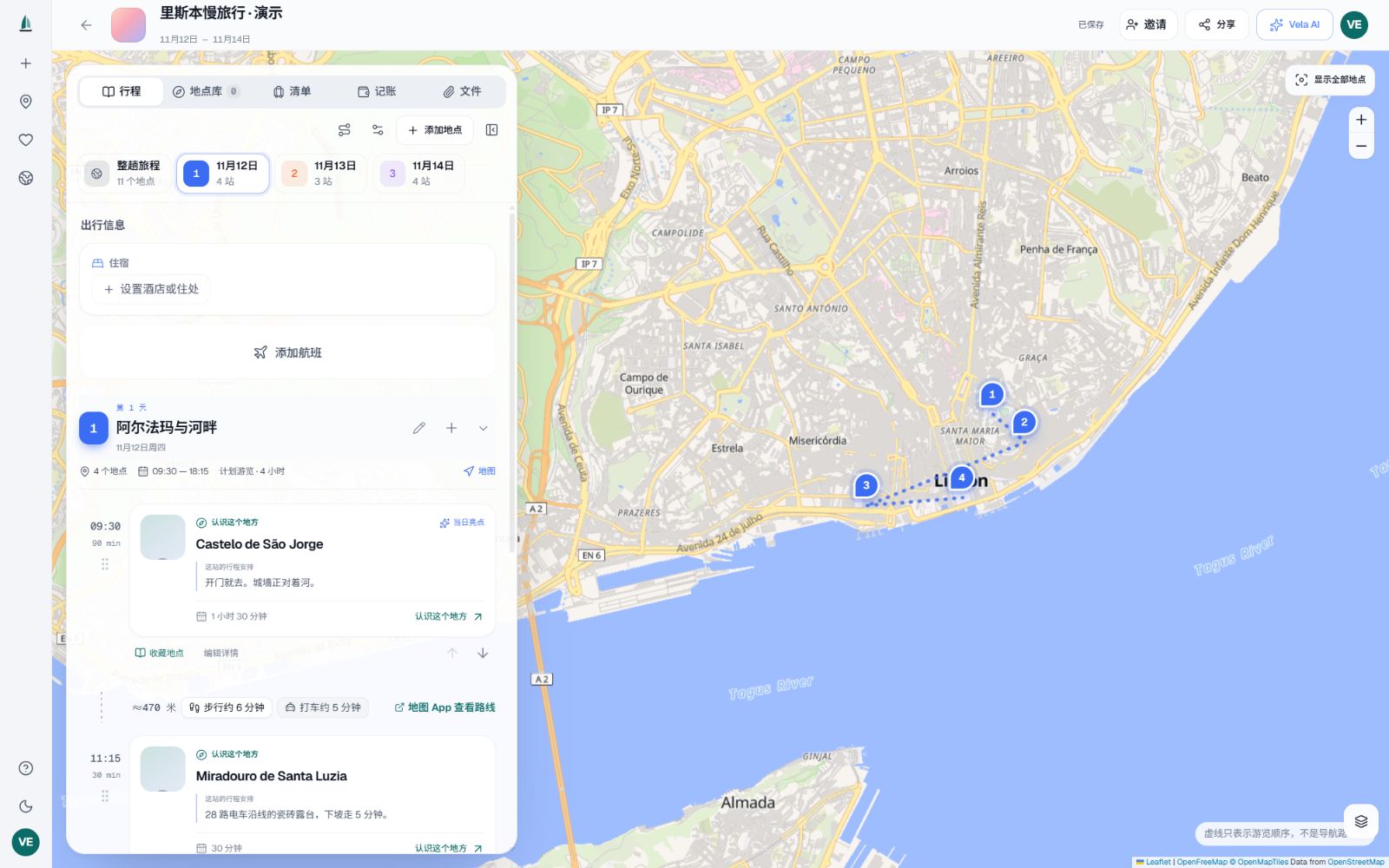The width and height of the screenshot is (1389, 868).
Task: Click the plus icon in the left sidebar
Action: (26, 63)
